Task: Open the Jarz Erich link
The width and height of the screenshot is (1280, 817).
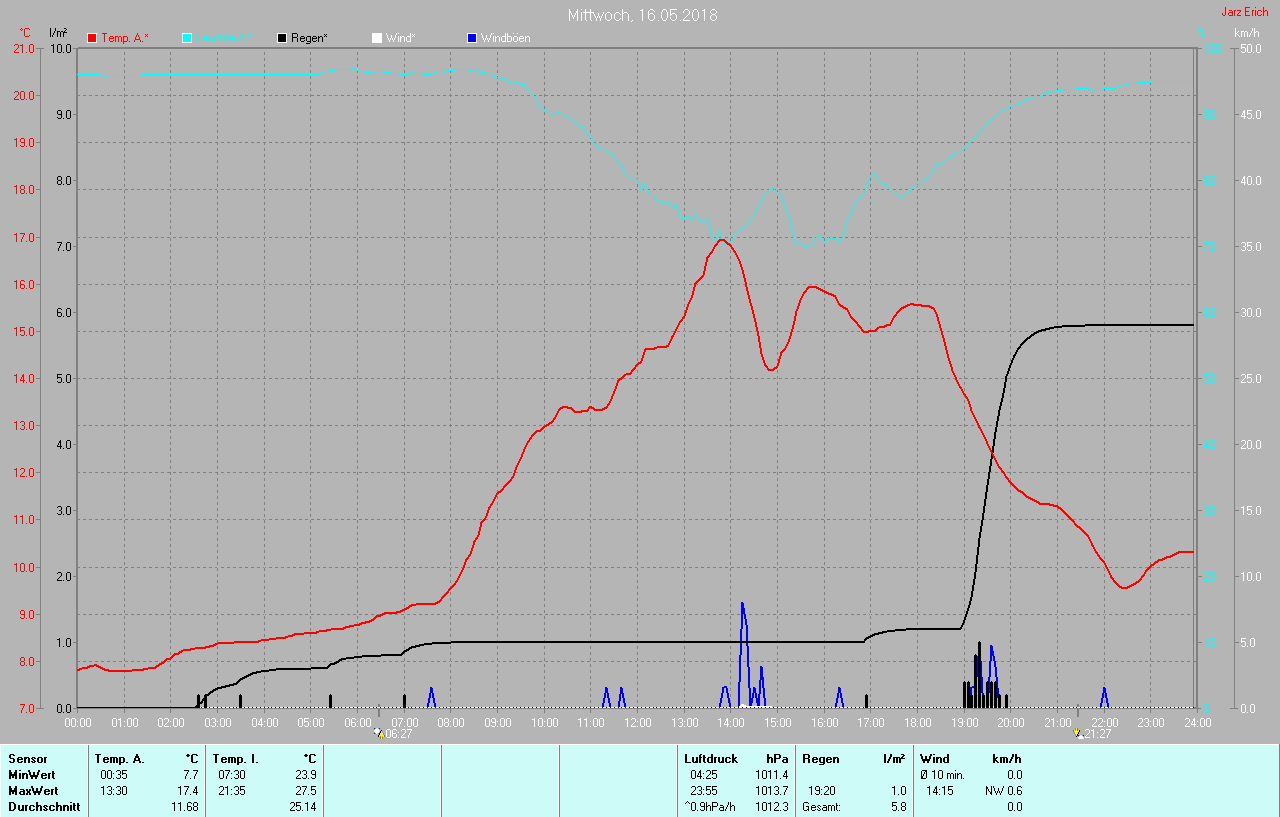Action: point(1244,13)
